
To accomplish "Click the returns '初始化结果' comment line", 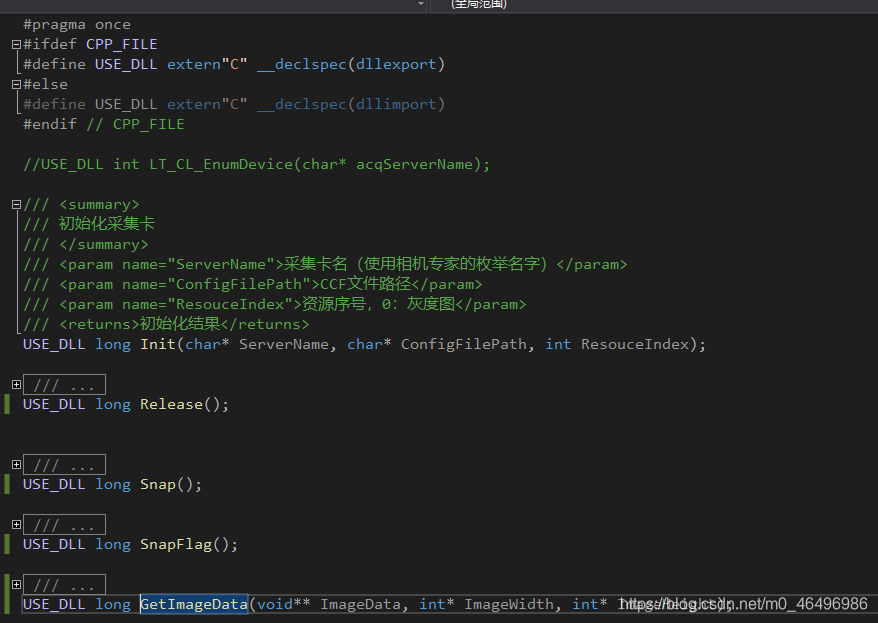I will point(166,324).
